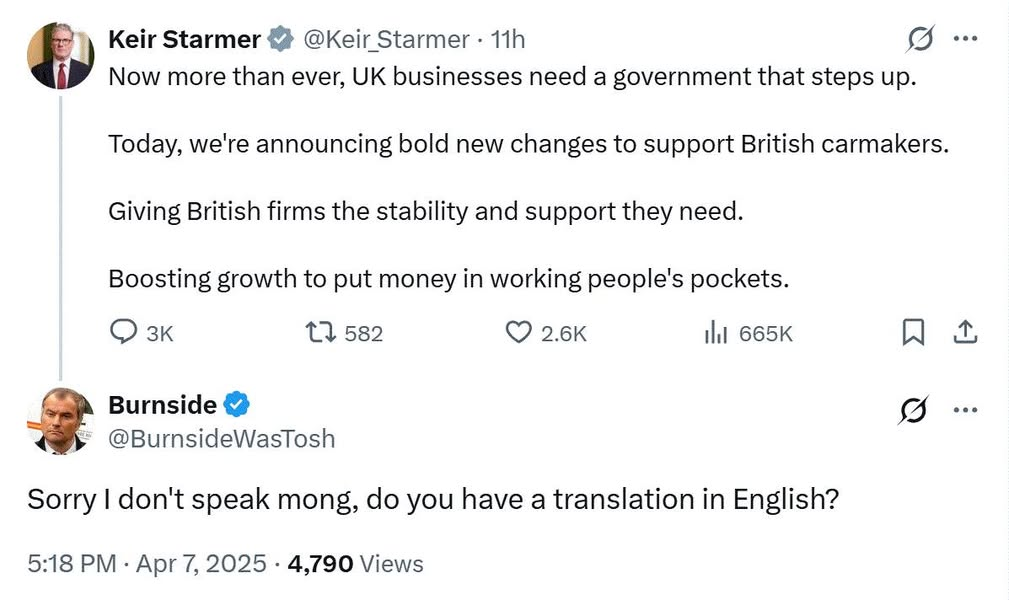Viewport: 1009px width, 600px height.
Task: Like Keir Starmer's tweet via heart icon
Action: pyautogui.click(x=518, y=333)
